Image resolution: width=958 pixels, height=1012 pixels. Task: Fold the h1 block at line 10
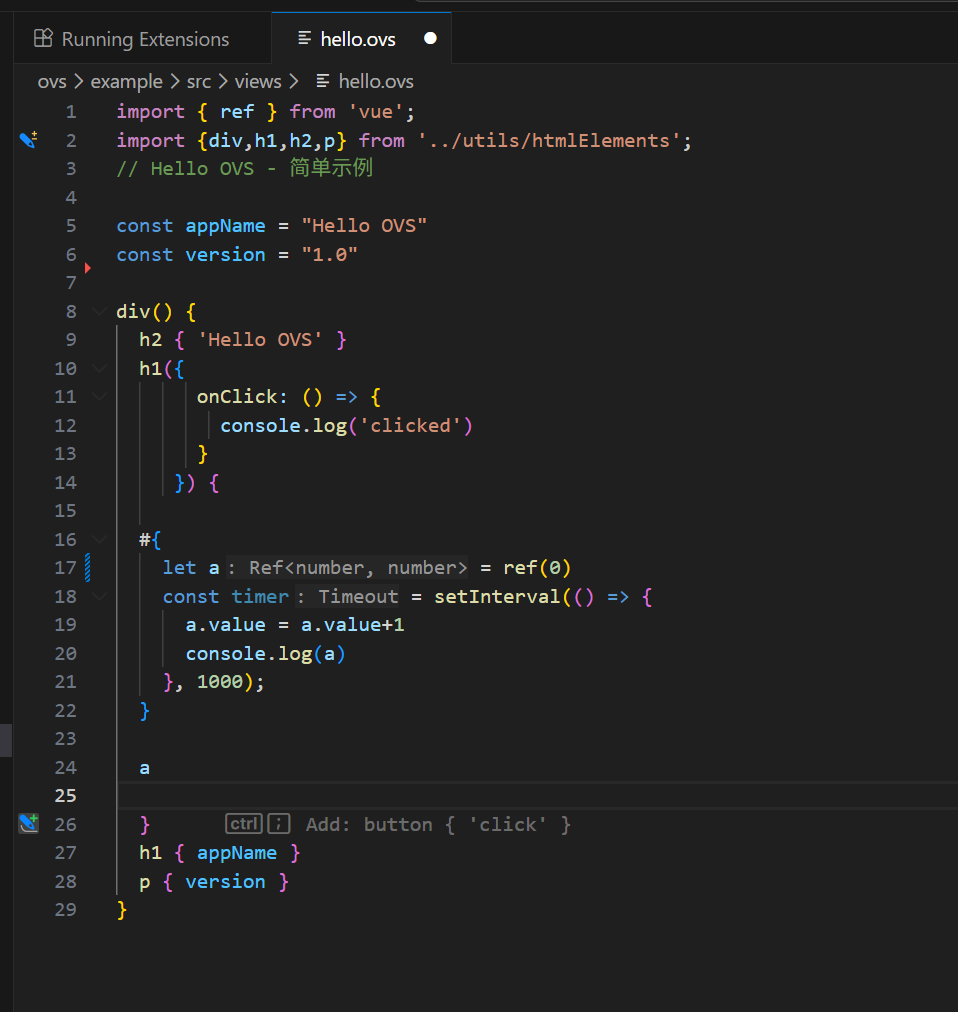pyautogui.click(x=99, y=368)
